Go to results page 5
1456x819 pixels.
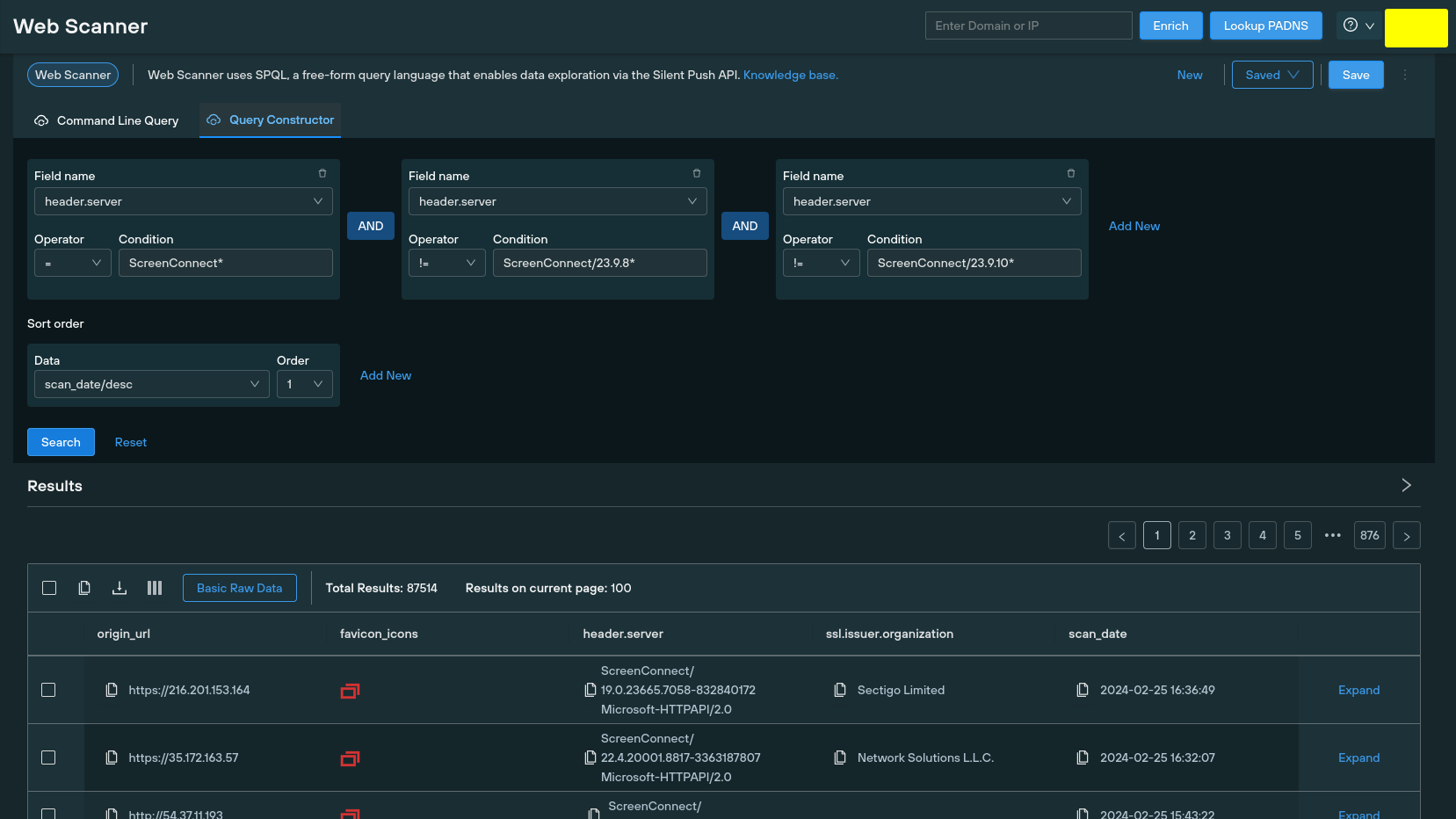point(1298,535)
